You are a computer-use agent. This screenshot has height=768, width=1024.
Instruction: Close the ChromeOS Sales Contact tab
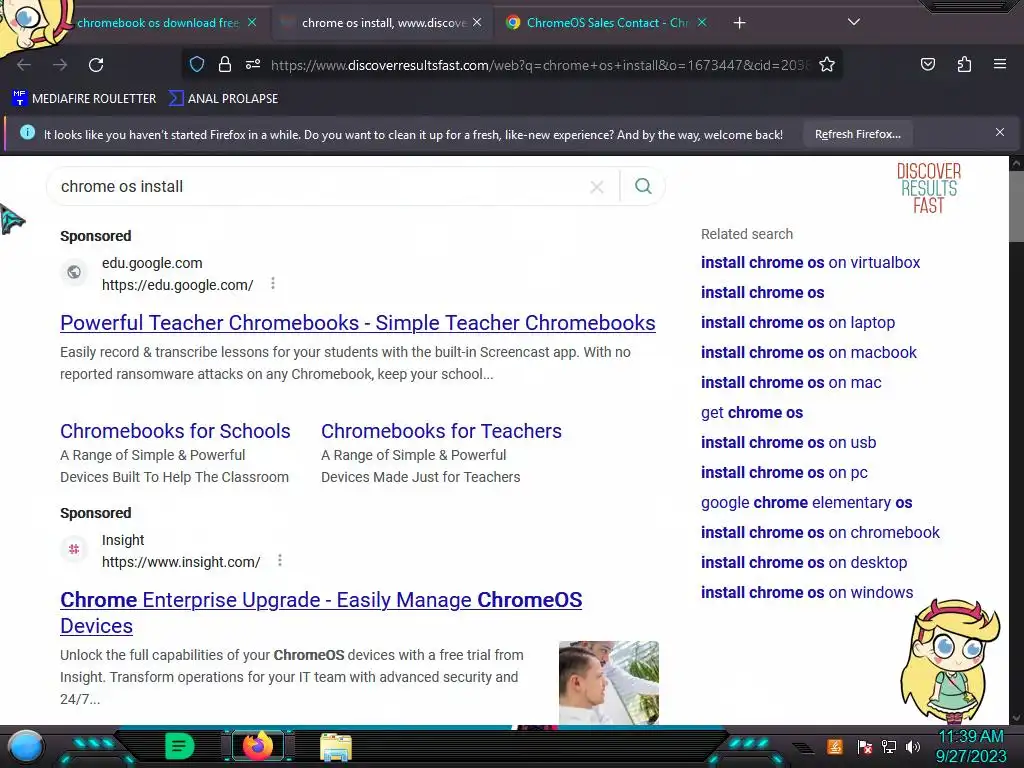(x=702, y=22)
